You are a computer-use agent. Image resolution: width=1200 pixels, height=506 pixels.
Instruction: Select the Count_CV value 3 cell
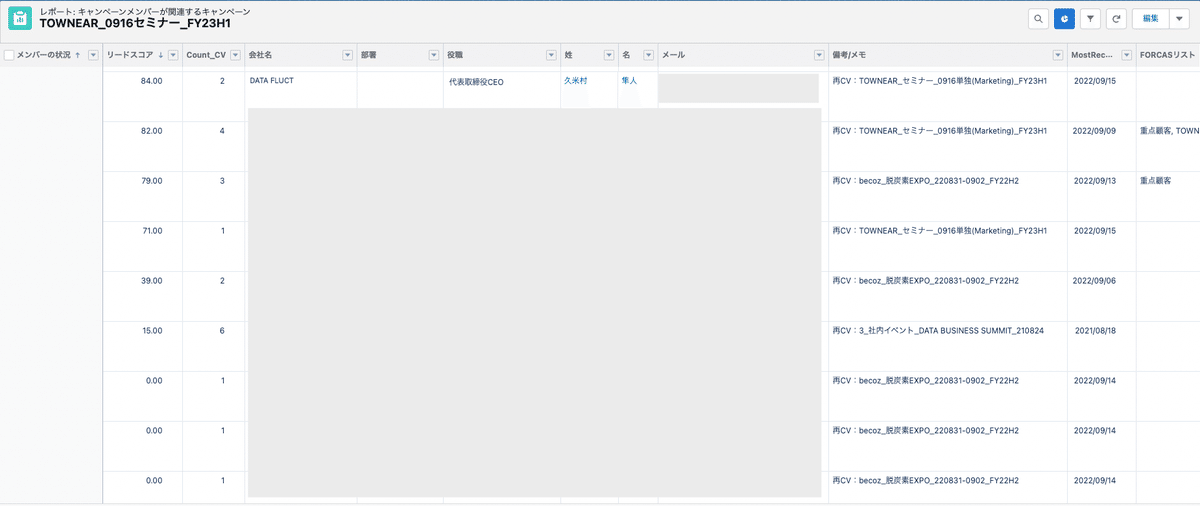pyautogui.click(x=213, y=196)
